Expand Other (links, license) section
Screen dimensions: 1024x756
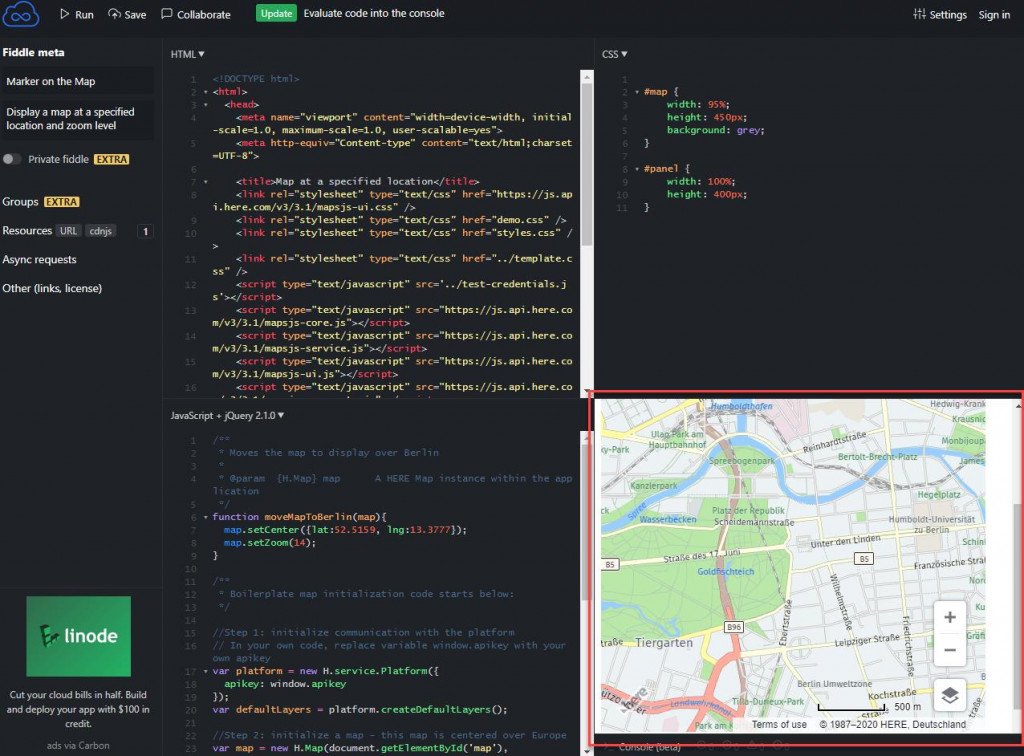[52, 288]
